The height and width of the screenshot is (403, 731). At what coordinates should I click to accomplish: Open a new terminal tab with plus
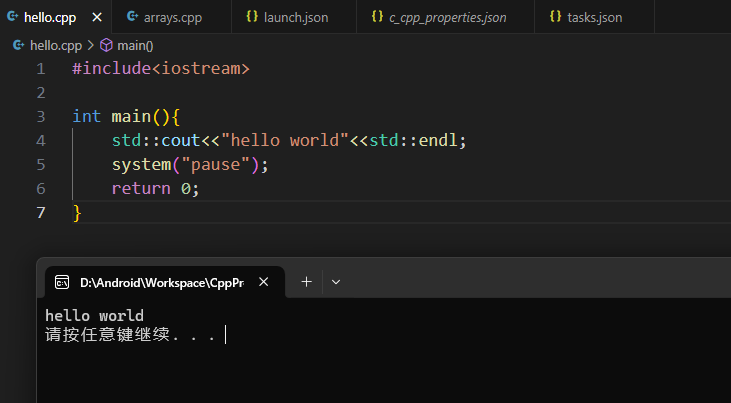(x=306, y=282)
